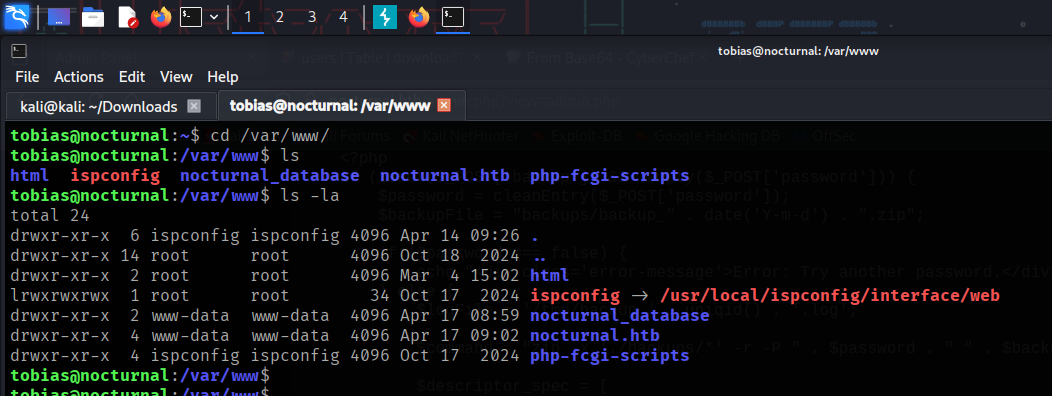Click 'php-fcgi-scripts' in the ls -la listing
Image resolution: width=1052 pixels, height=396 pixels.
click(x=610, y=356)
